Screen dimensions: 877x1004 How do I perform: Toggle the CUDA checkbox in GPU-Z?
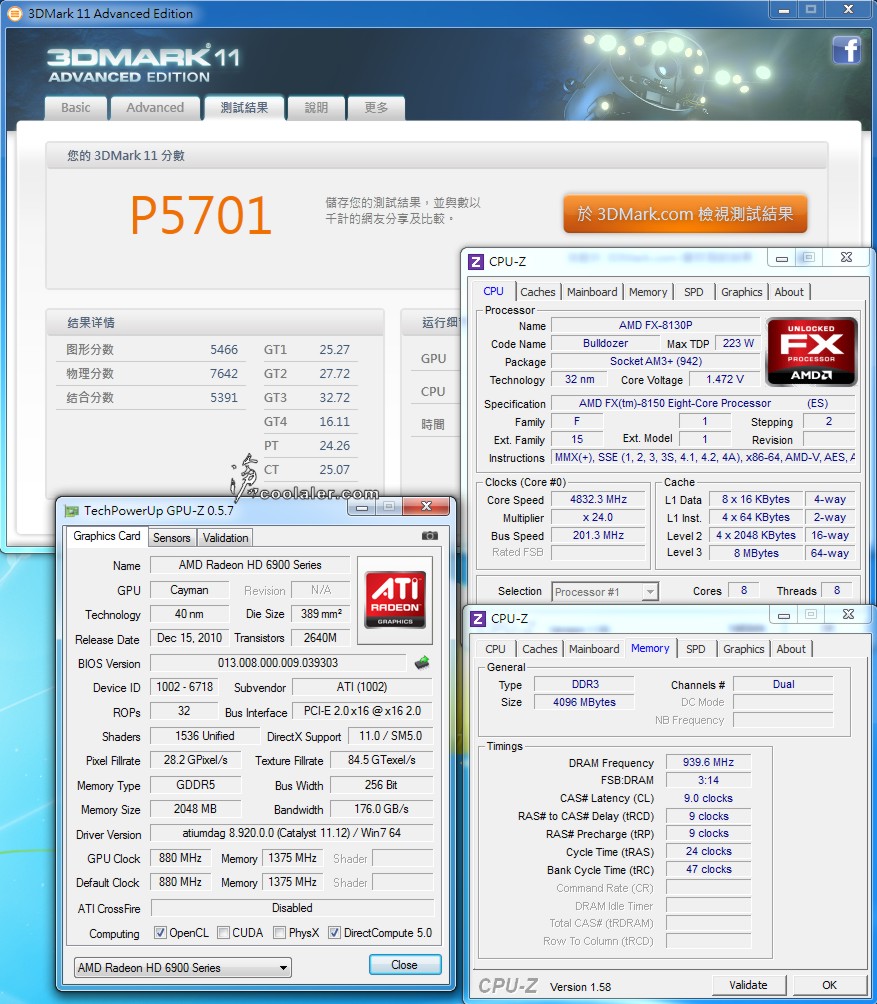223,932
